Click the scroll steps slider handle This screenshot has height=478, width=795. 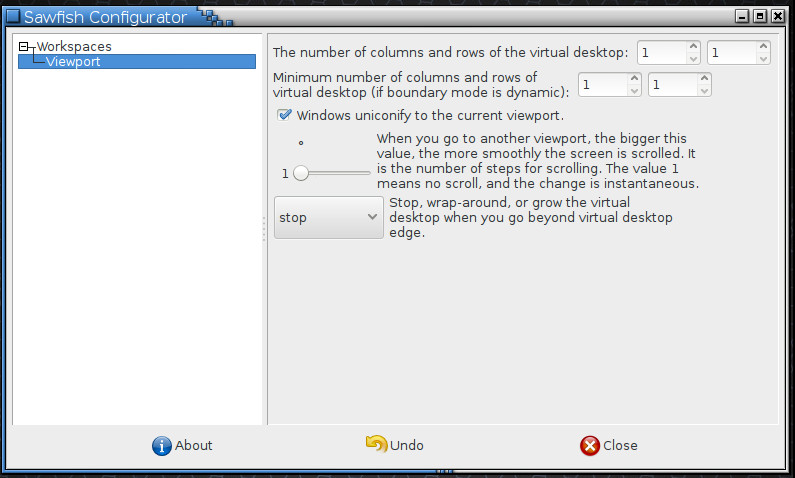point(301,173)
